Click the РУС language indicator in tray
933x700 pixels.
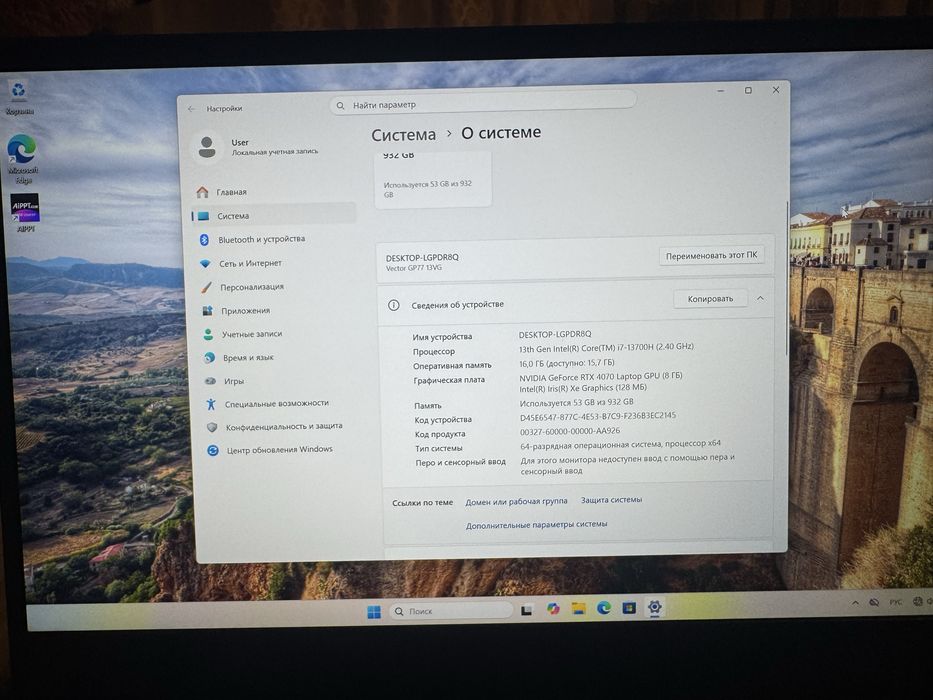895,602
